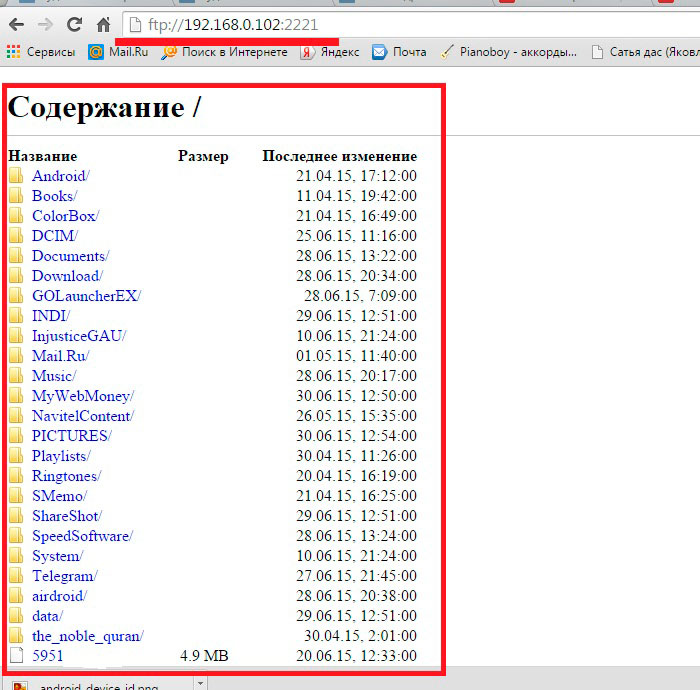Open the Сатья дас bookmark
This screenshot has width=700, height=690.
[x=645, y=52]
